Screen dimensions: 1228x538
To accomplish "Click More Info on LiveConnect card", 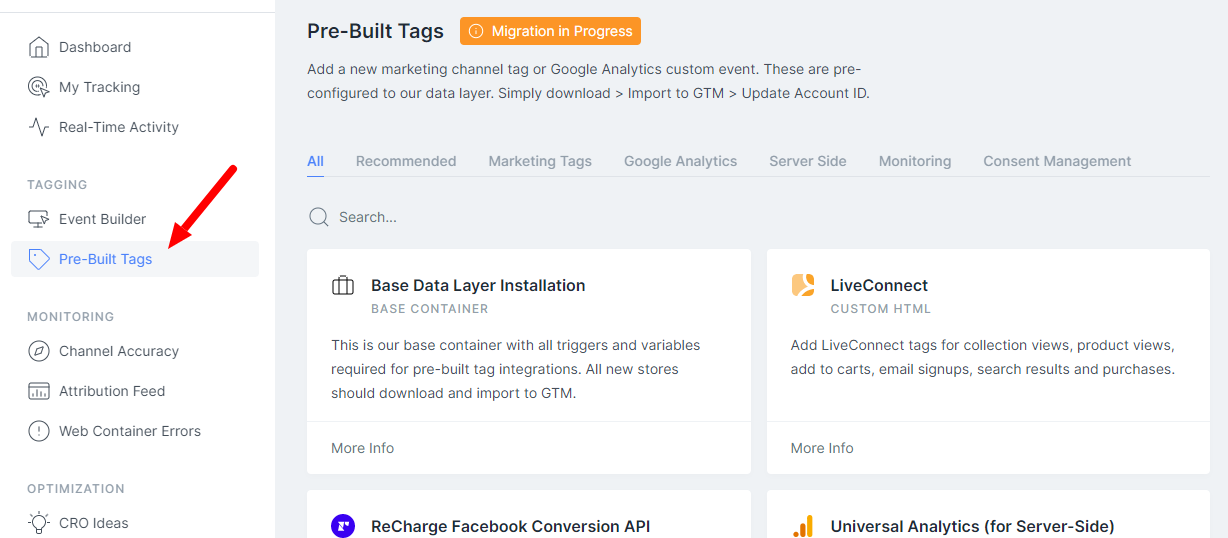I will [x=822, y=448].
